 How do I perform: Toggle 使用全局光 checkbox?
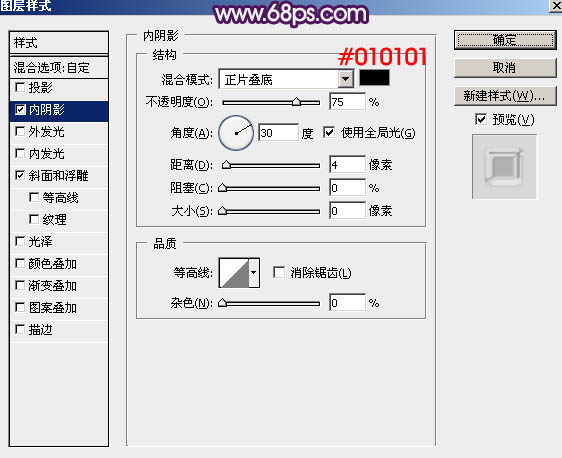tap(329, 132)
